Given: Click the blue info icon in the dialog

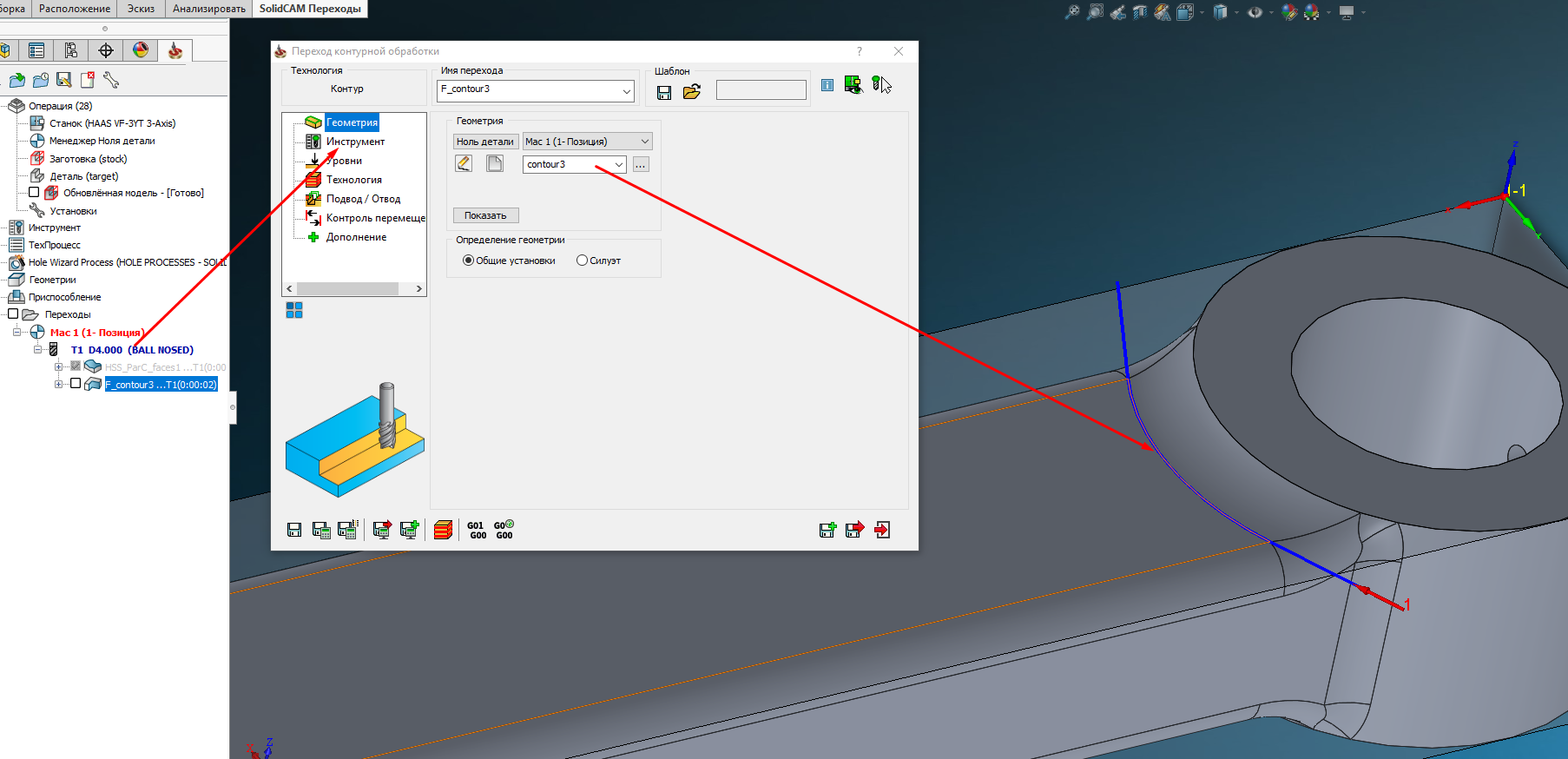Looking at the screenshot, I should pyautogui.click(x=827, y=85).
